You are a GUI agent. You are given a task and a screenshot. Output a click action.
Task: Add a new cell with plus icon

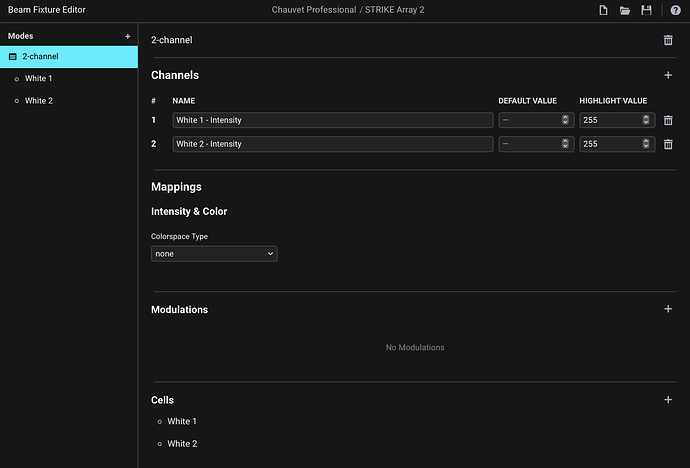(668, 400)
